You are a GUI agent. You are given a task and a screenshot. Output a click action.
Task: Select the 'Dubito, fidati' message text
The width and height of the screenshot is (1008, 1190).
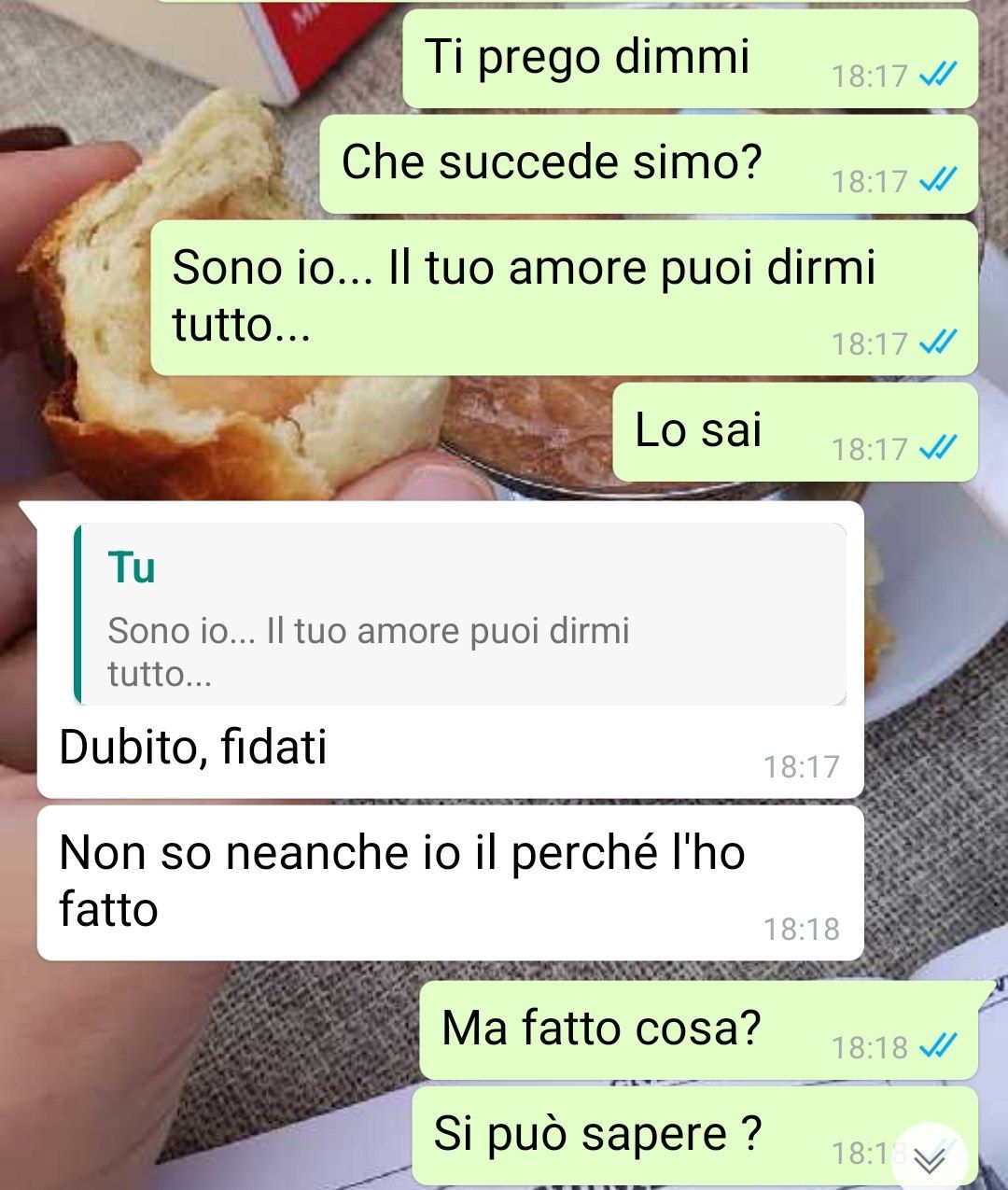(x=193, y=747)
